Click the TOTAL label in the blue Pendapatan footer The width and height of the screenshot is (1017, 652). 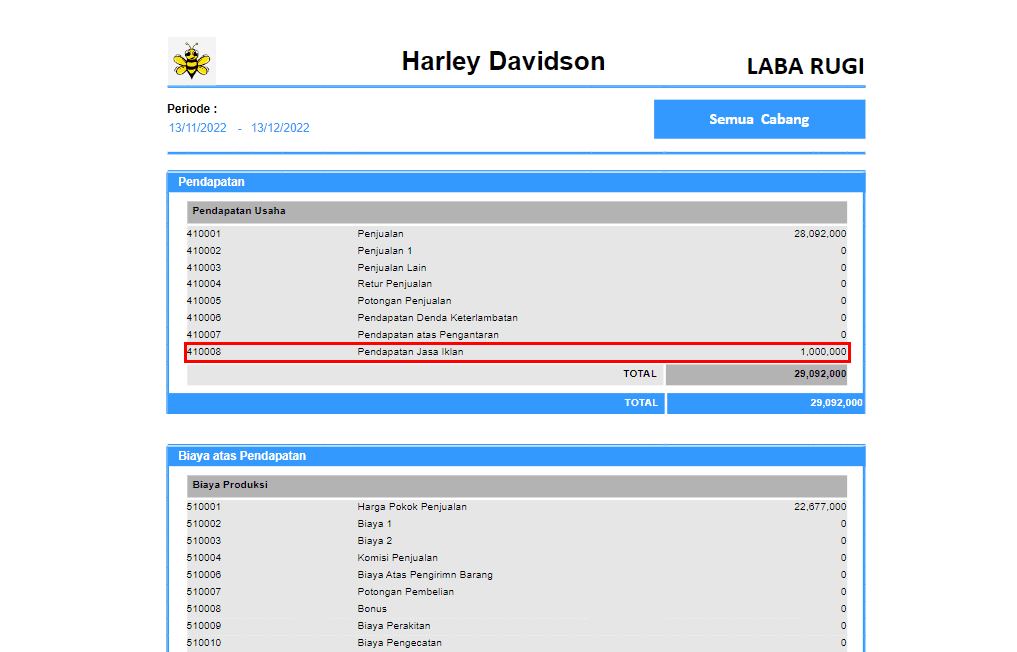tap(641, 403)
